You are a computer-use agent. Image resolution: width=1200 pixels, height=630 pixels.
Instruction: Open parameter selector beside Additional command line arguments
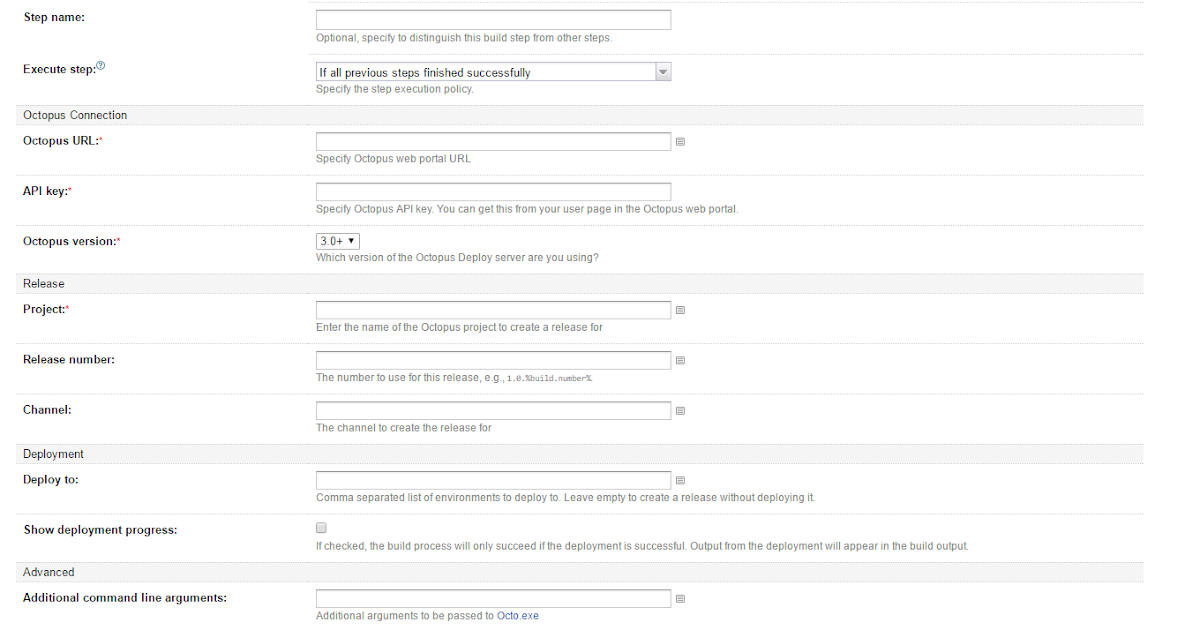click(680, 598)
